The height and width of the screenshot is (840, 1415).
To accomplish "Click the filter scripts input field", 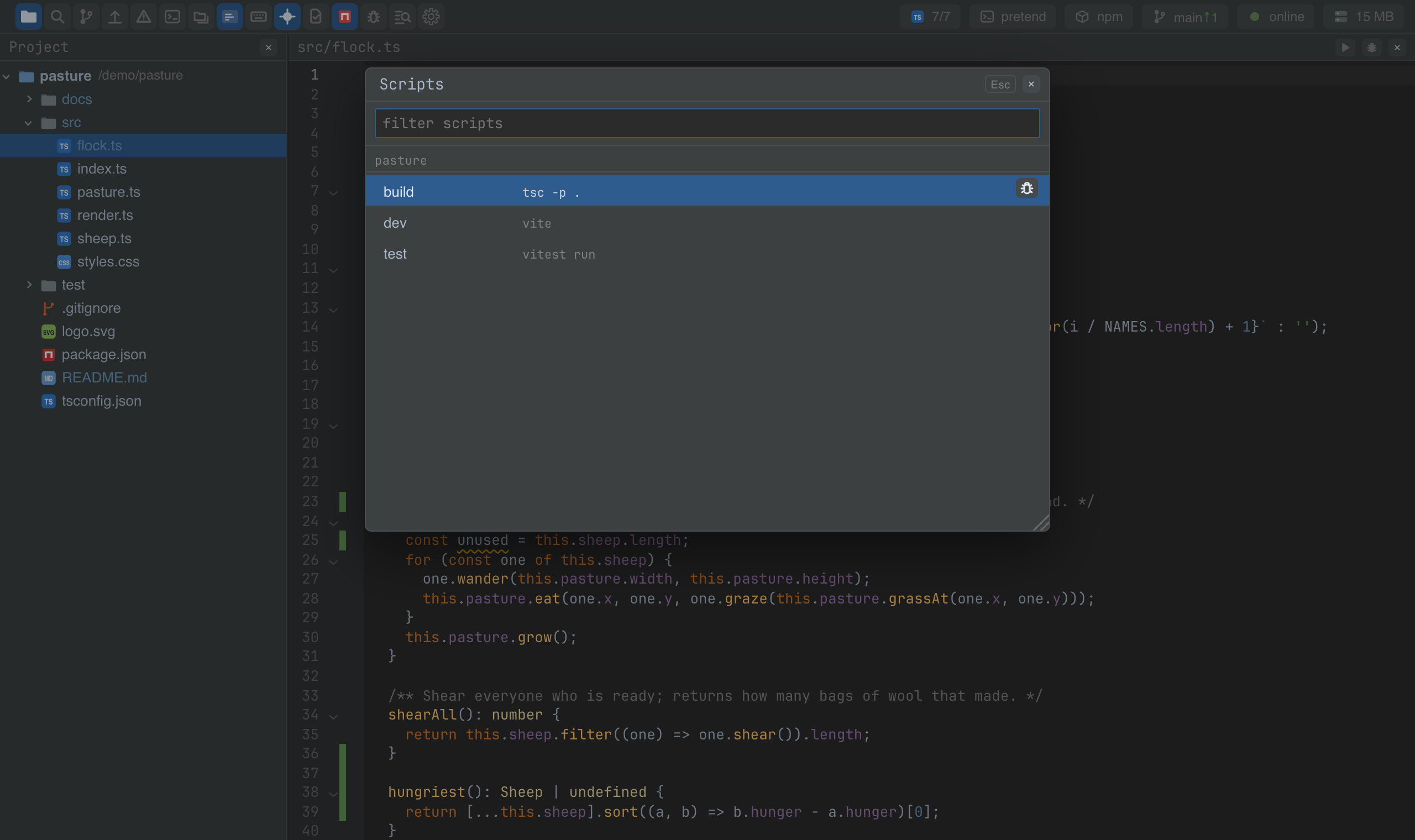I will click(x=707, y=123).
